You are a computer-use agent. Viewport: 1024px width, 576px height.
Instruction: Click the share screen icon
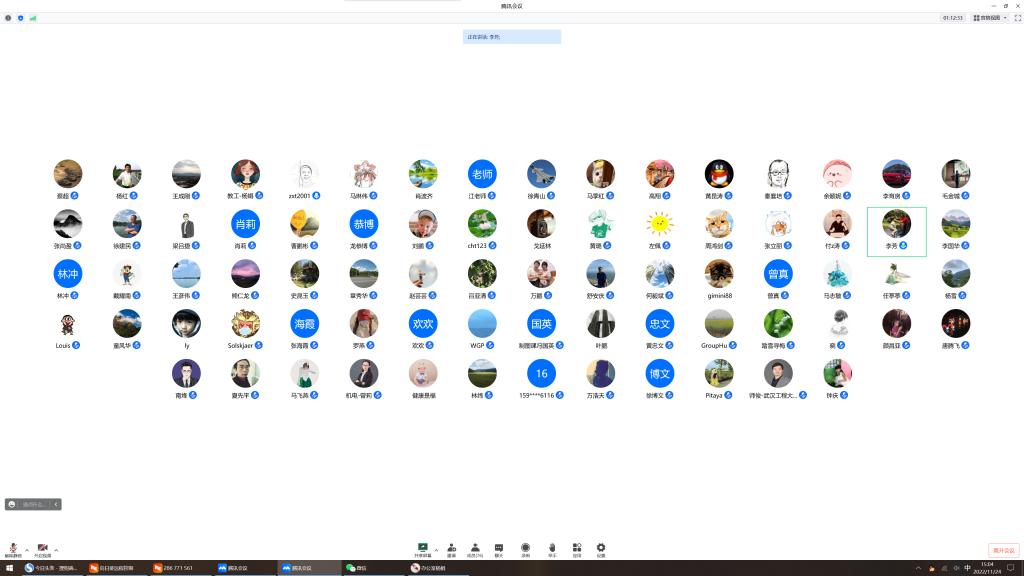(x=422, y=548)
